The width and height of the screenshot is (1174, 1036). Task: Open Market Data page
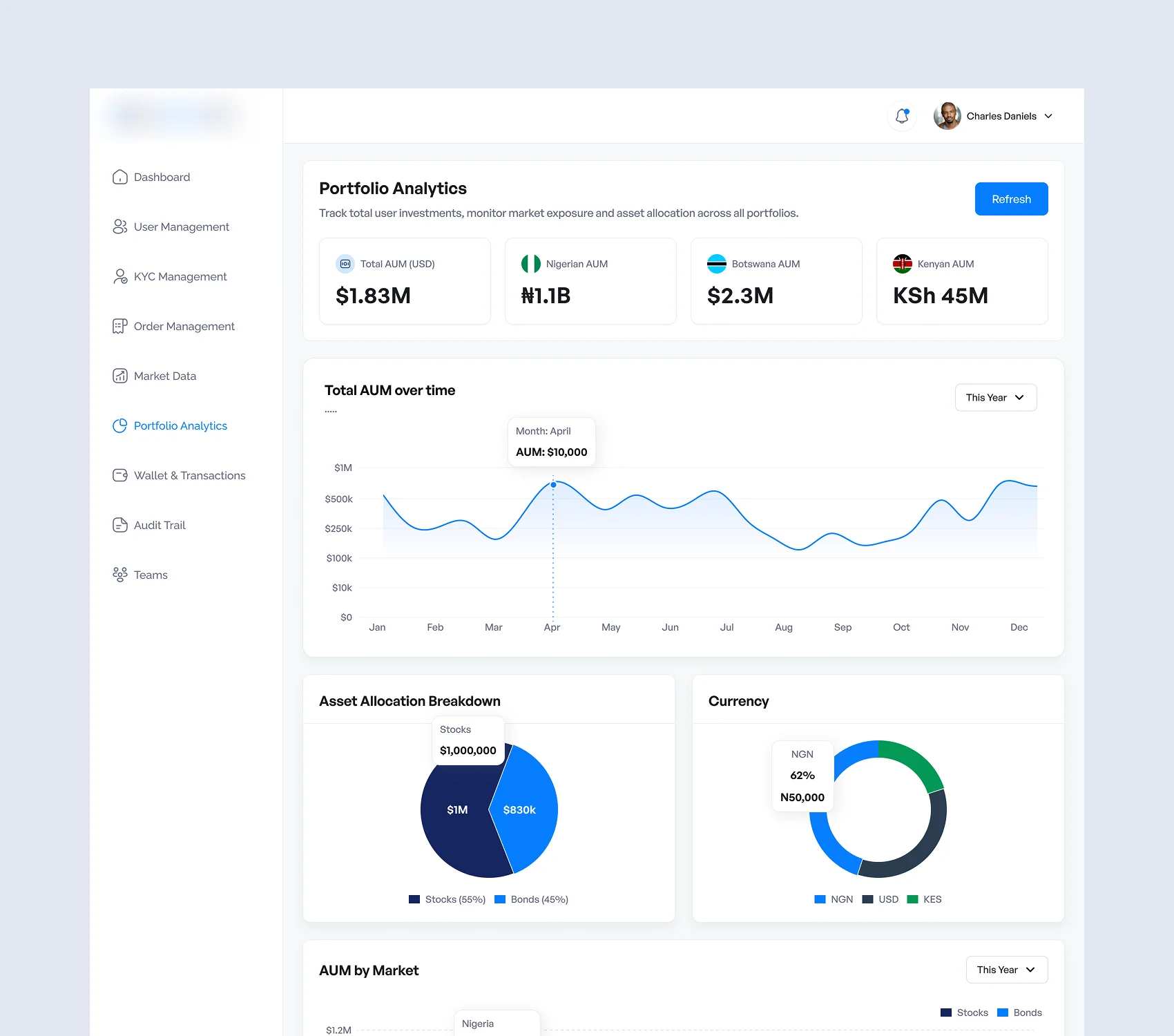tap(164, 376)
